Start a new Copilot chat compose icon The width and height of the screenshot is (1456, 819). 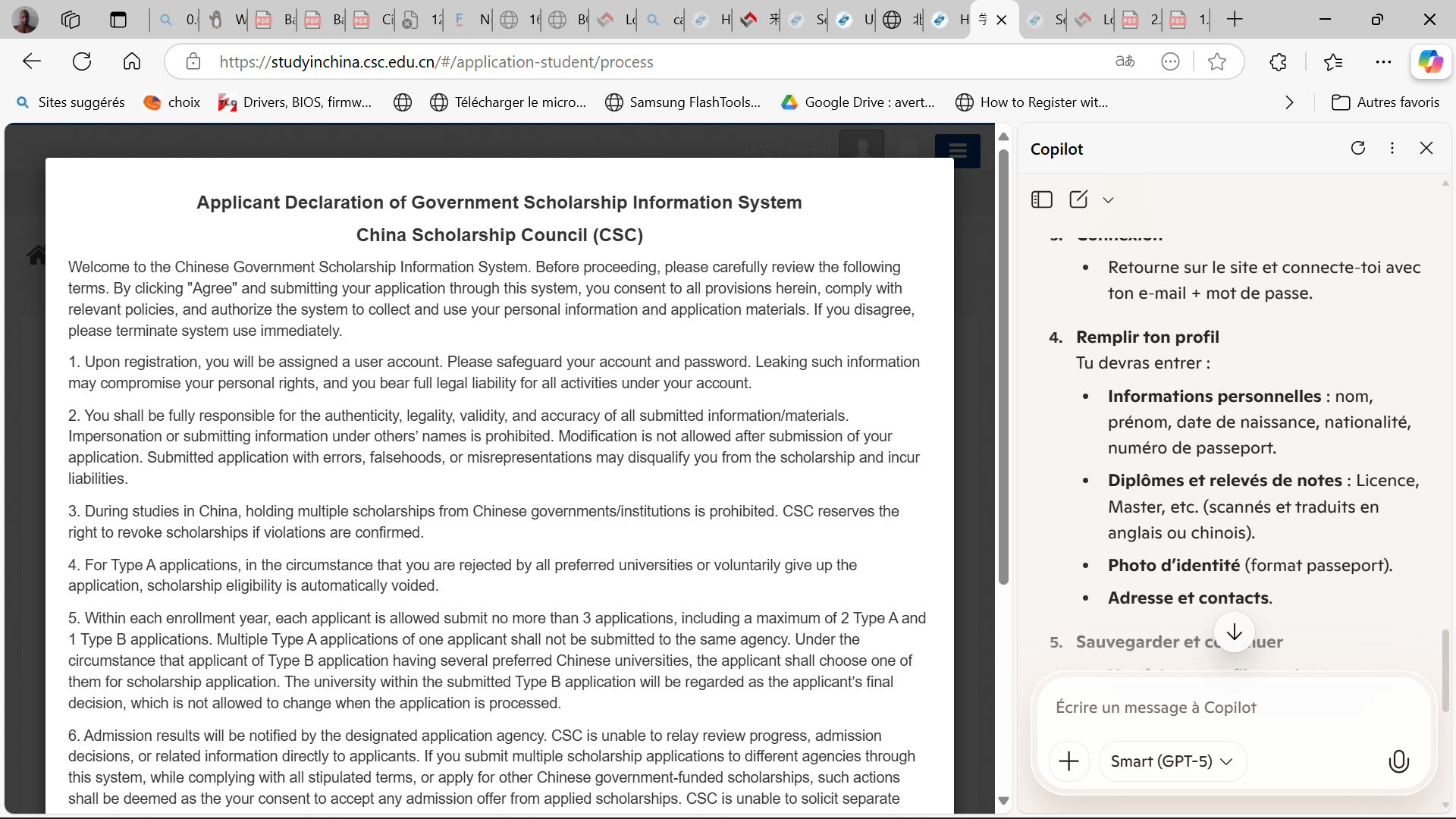(1078, 199)
